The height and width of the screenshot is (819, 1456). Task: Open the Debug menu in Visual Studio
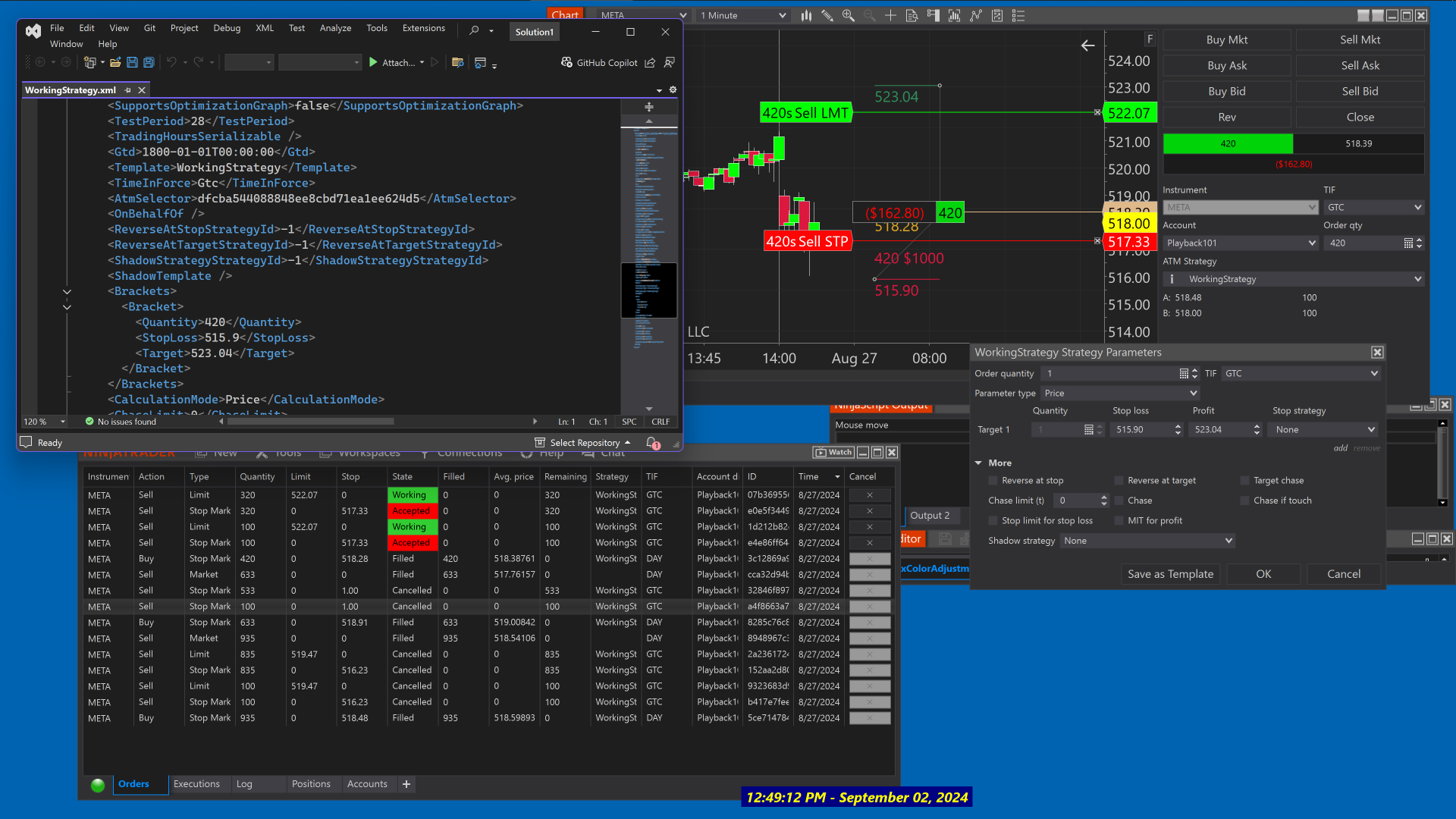(226, 28)
